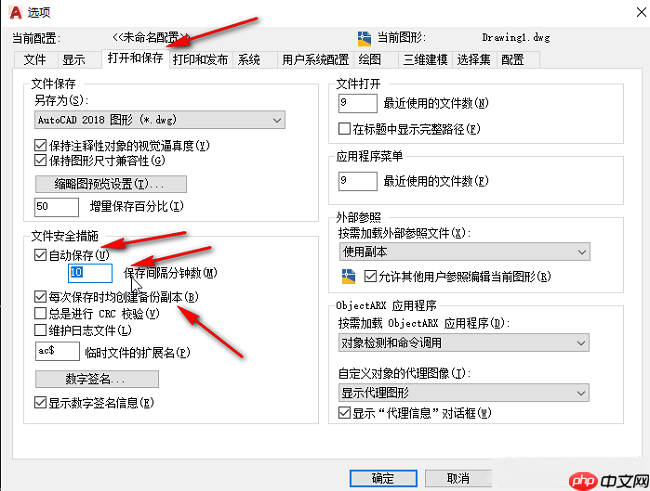The image size is (650, 491).
Task: Enable 总是进行 CRC 校验 checkbox
Action: tap(40, 314)
